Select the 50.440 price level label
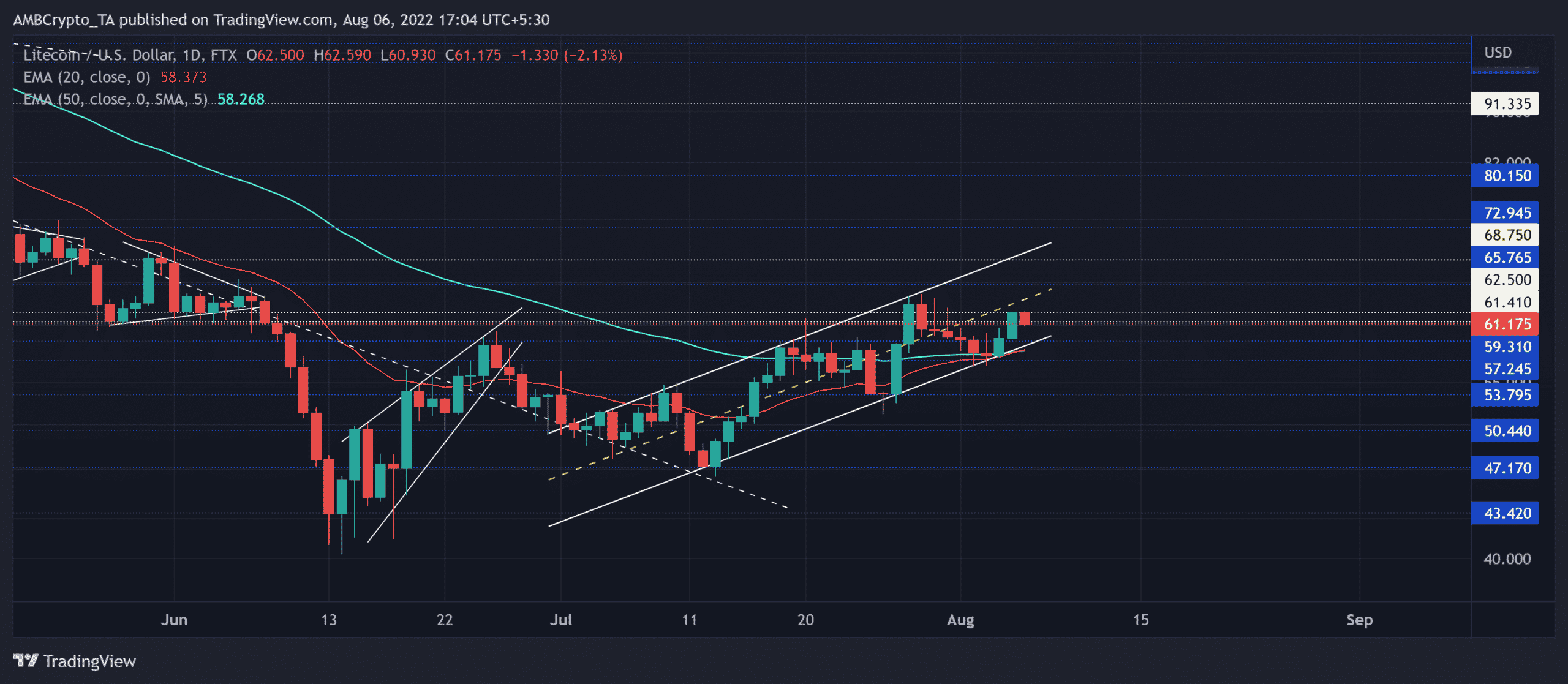This screenshot has height=684, width=1568. pos(1505,430)
